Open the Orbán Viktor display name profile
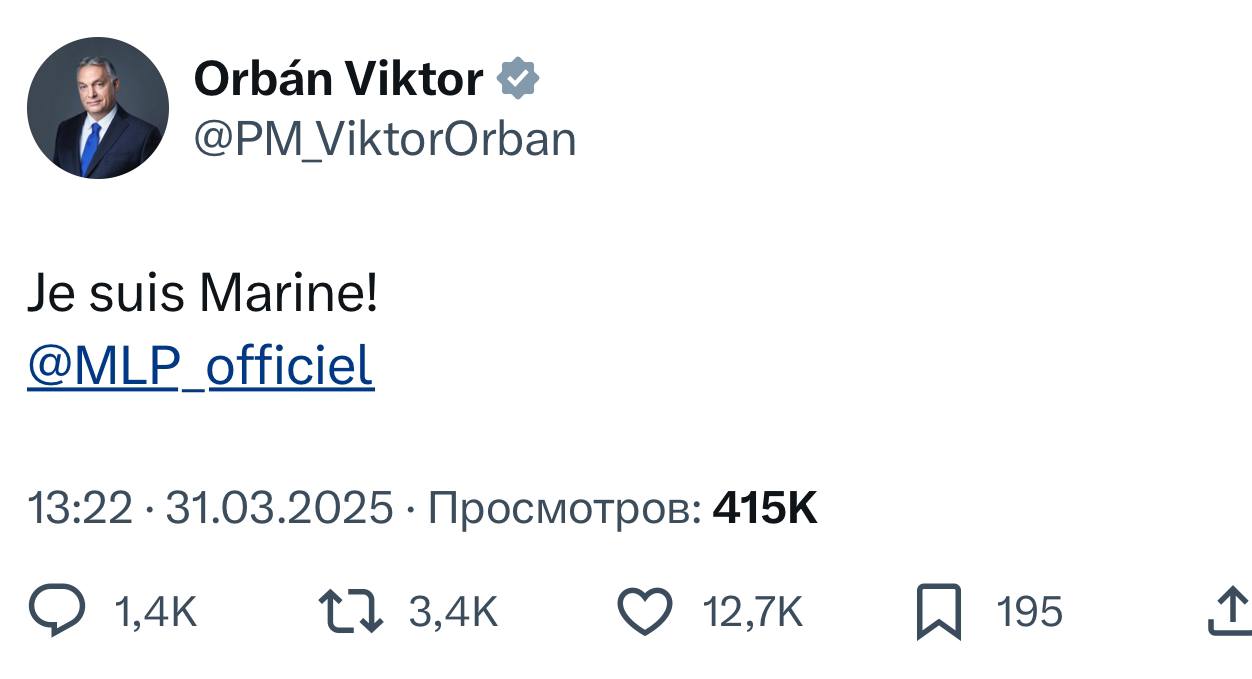This screenshot has height=679, width=1252. [x=338, y=79]
